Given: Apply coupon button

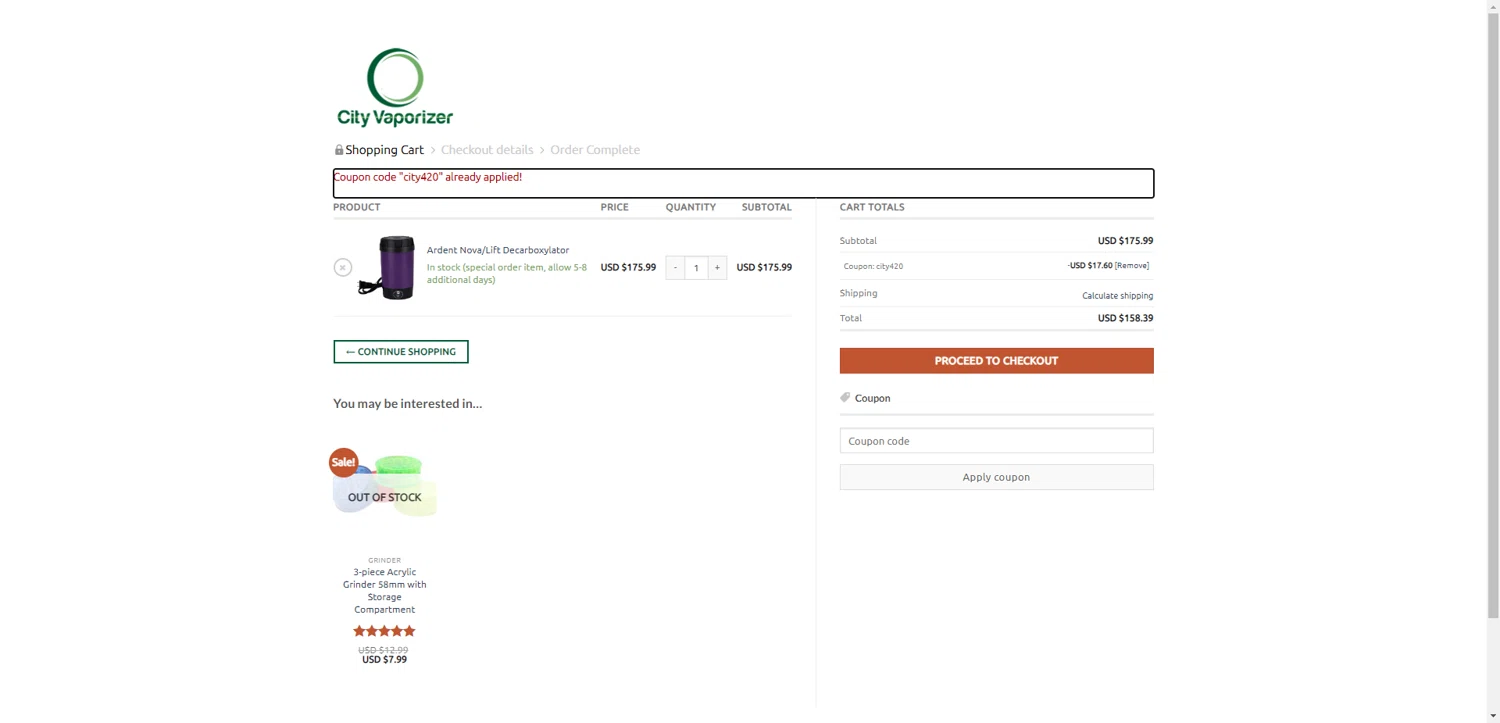Looking at the screenshot, I should 996,477.
